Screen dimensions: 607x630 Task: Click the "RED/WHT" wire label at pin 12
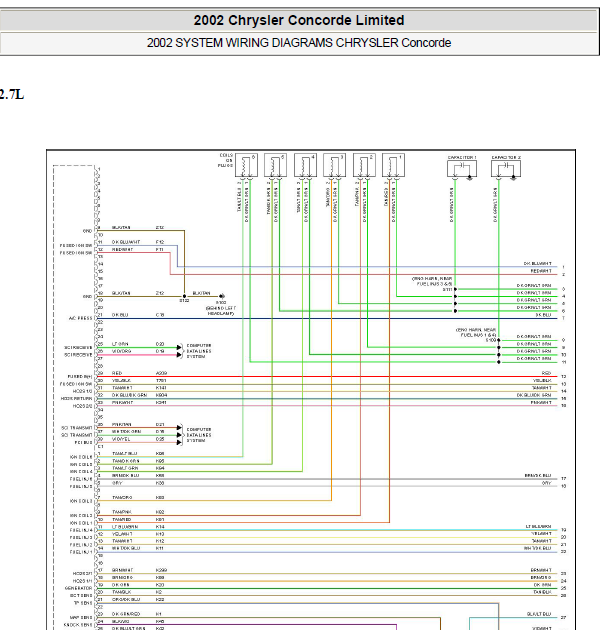click(122, 249)
